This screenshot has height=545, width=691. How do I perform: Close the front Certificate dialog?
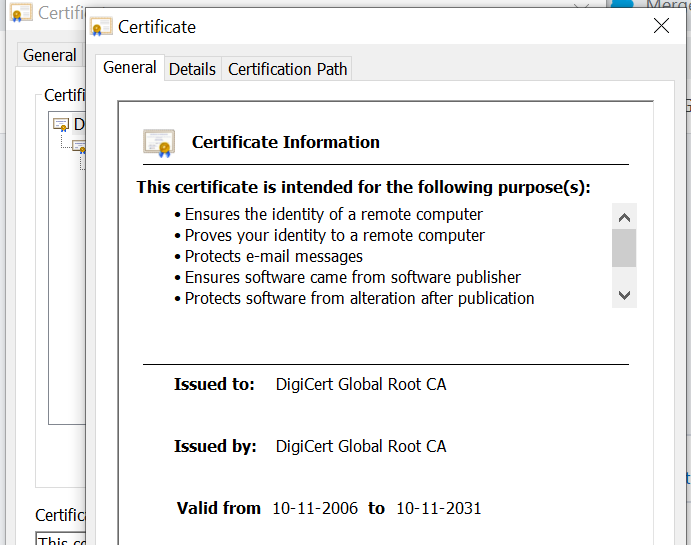pos(661,26)
